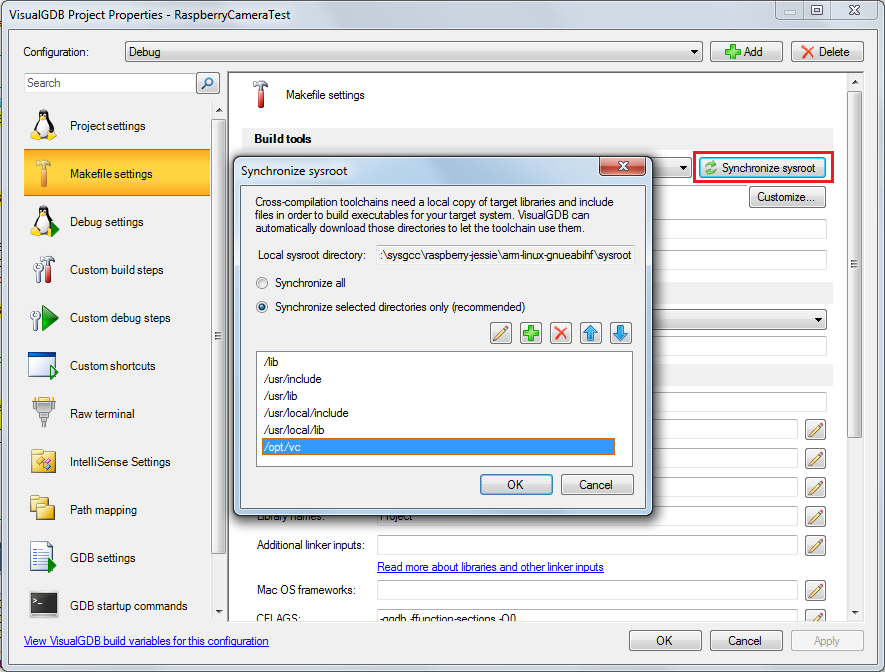The height and width of the screenshot is (672, 885).
Task: Click the Debug settings penguin icon
Action: tap(44, 221)
